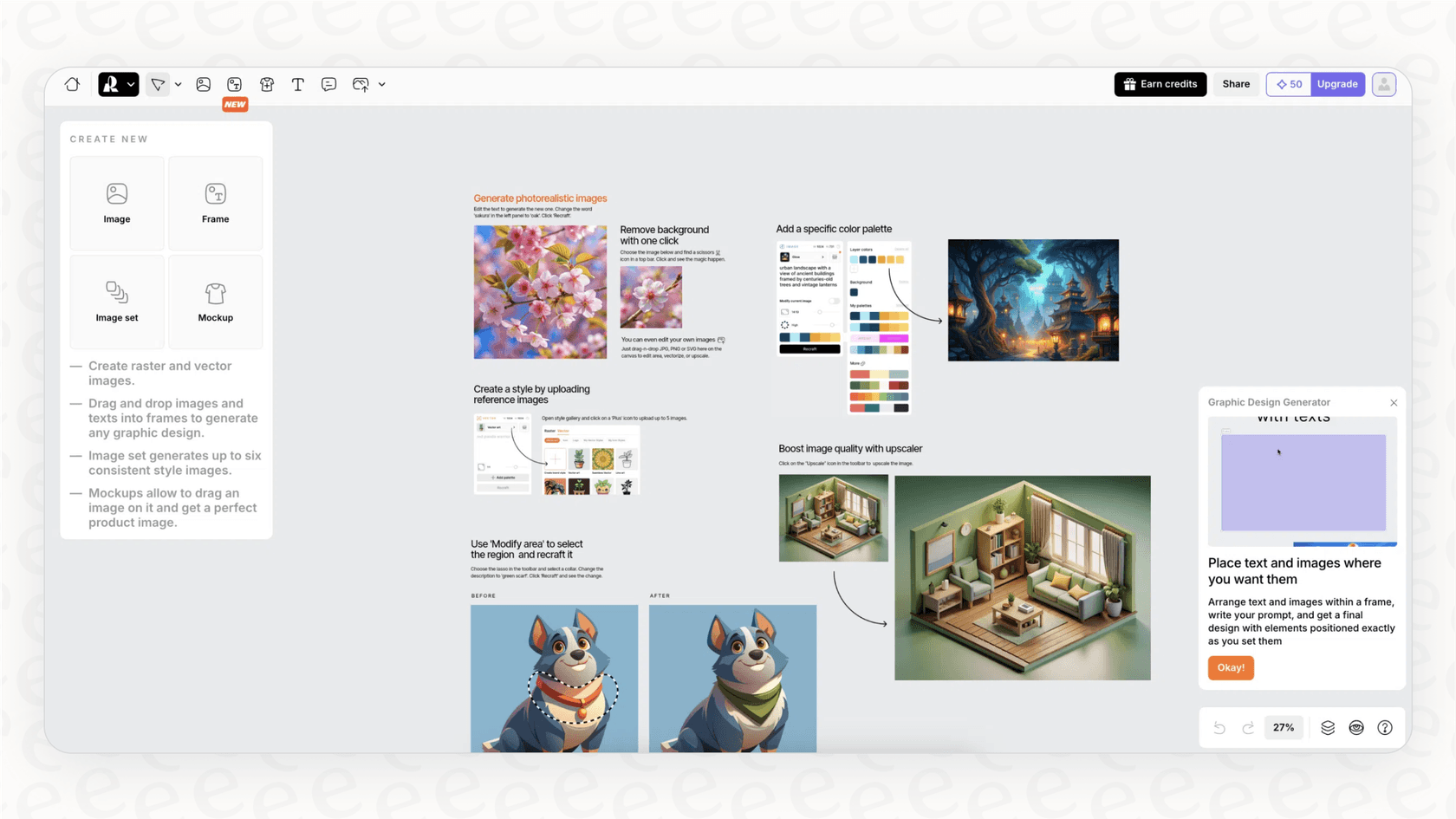The width and height of the screenshot is (1456, 819).
Task: Open the Recraft logo menu dropdown
Action: coord(119,84)
